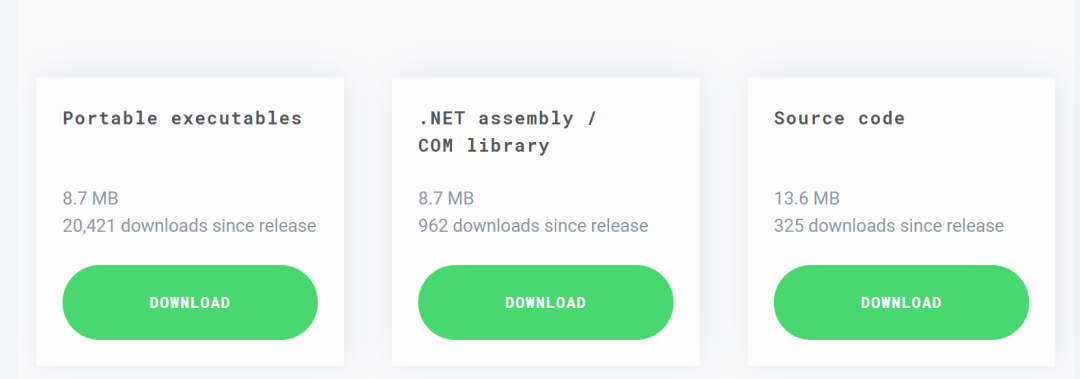Click the 325 downloads since release text
The image size is (1080, 379).
coord(889,226)
